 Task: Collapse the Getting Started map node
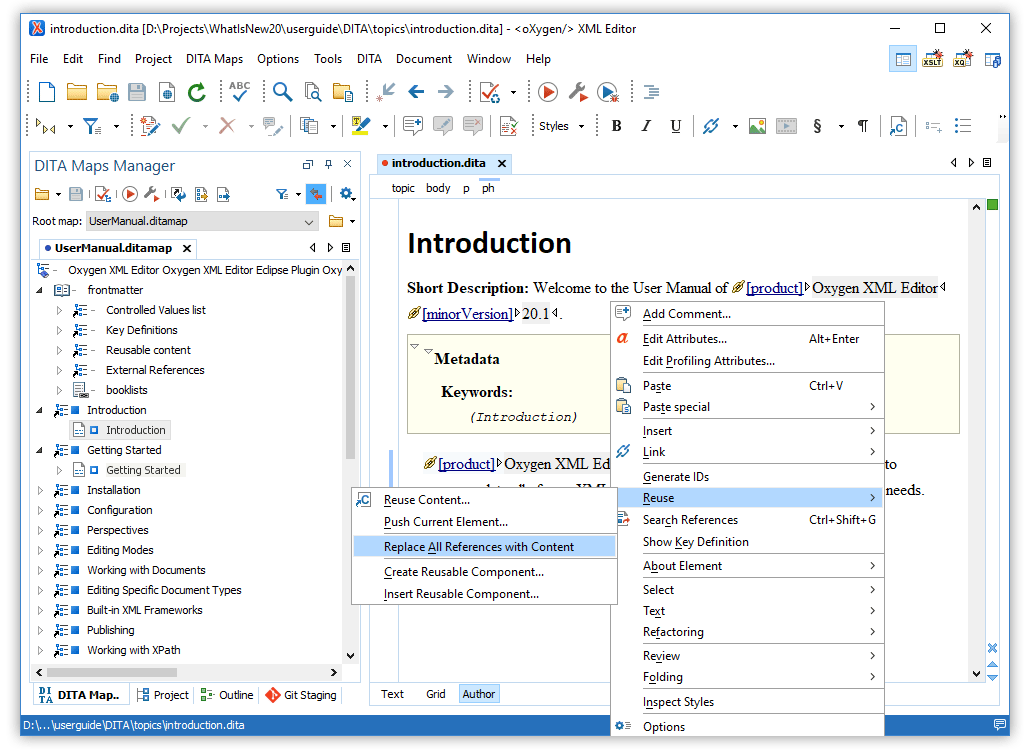[x=39, y=451]
